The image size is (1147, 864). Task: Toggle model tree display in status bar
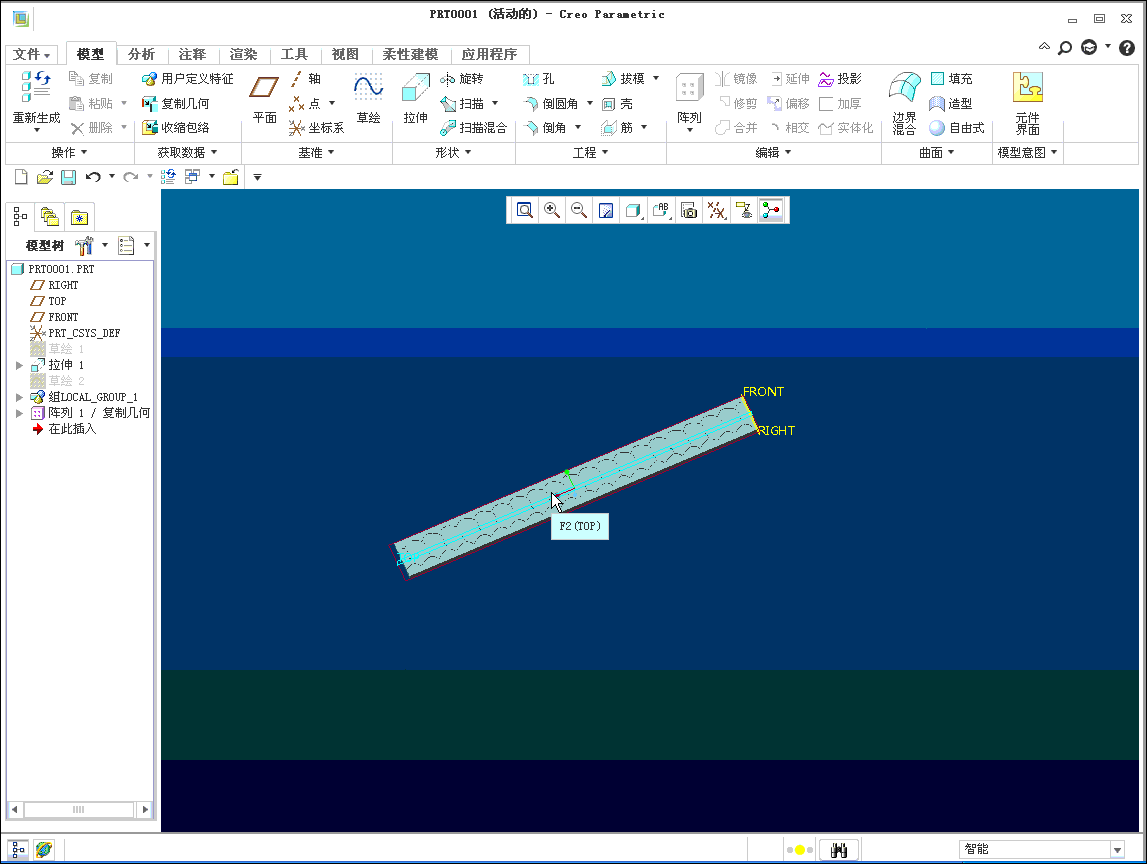coord(18,850)
